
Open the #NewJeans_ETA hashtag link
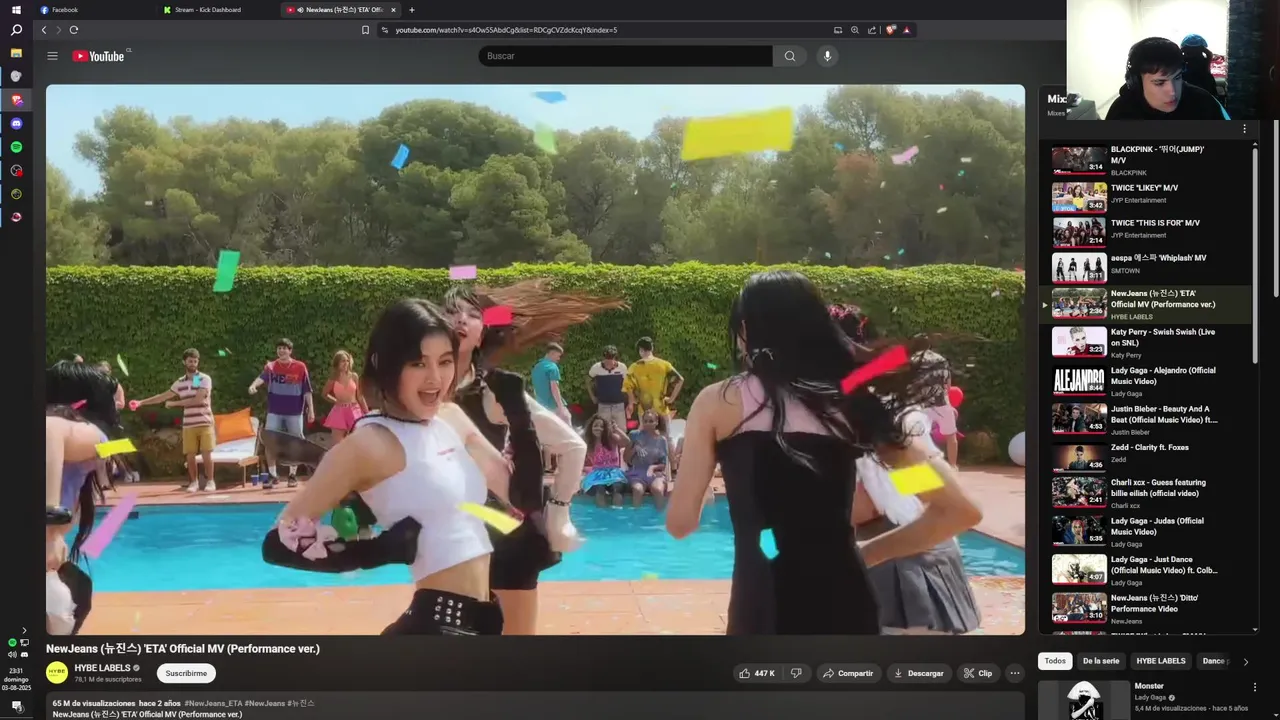[x=213, y=703]
